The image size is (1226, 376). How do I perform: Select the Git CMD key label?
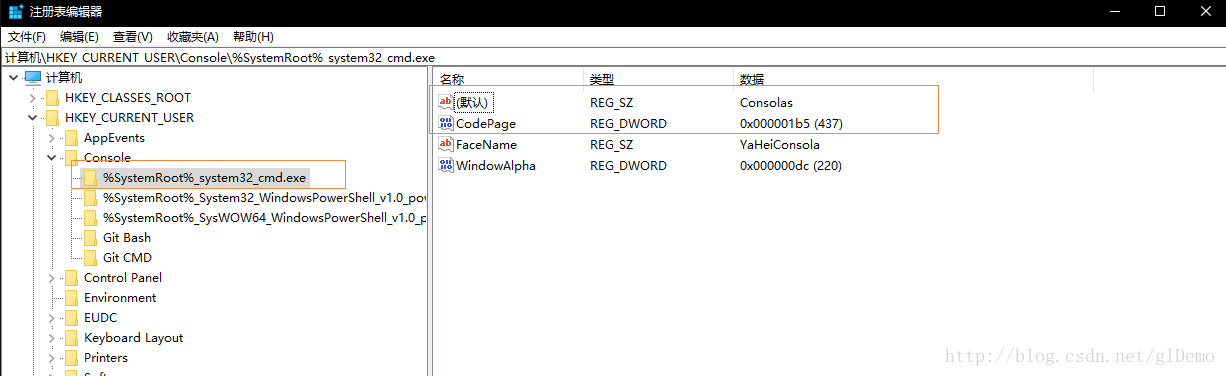(127, 258)
